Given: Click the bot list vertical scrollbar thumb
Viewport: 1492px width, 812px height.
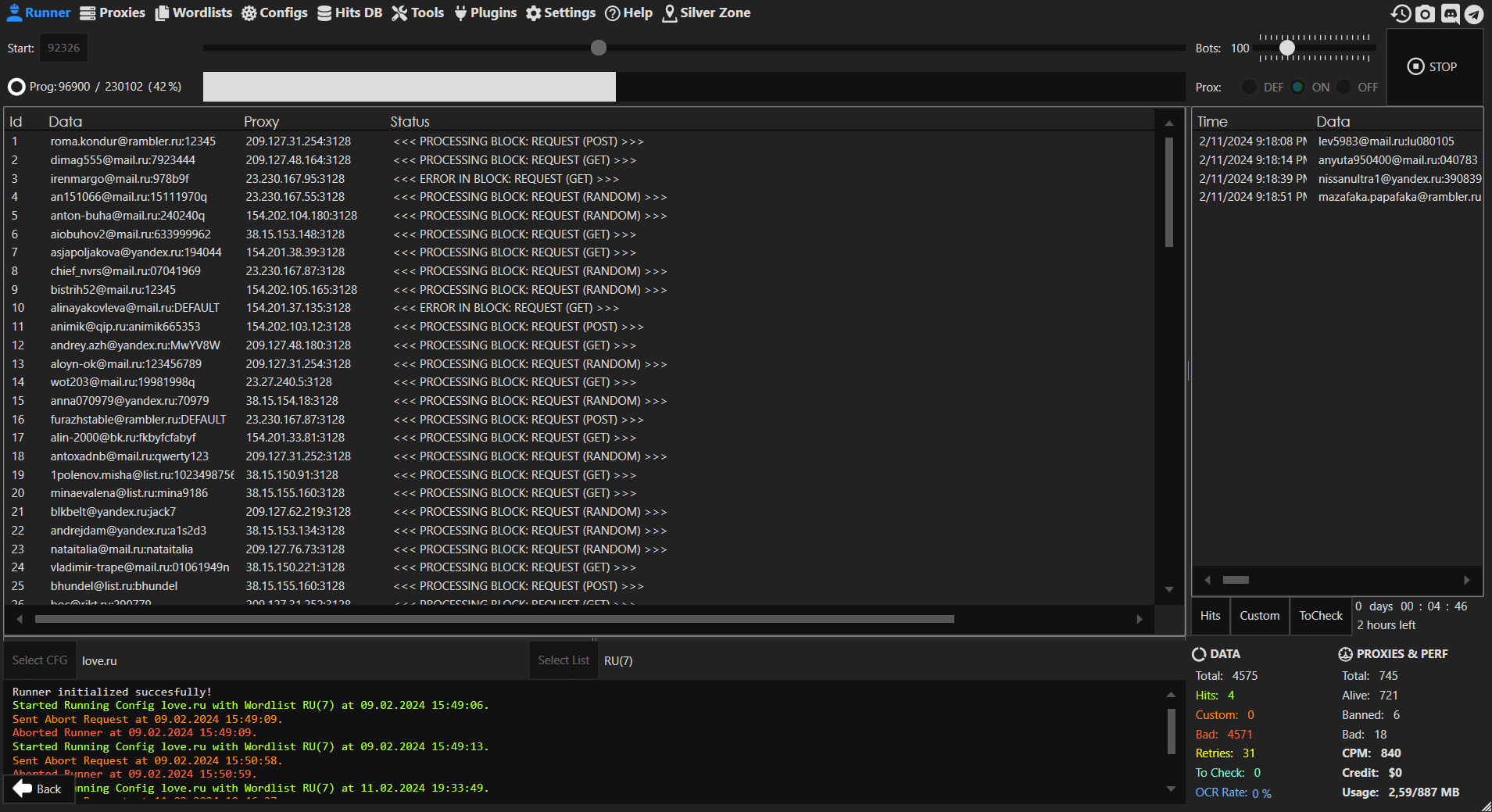Looking at the screenshot, I should pos(1169,192).
